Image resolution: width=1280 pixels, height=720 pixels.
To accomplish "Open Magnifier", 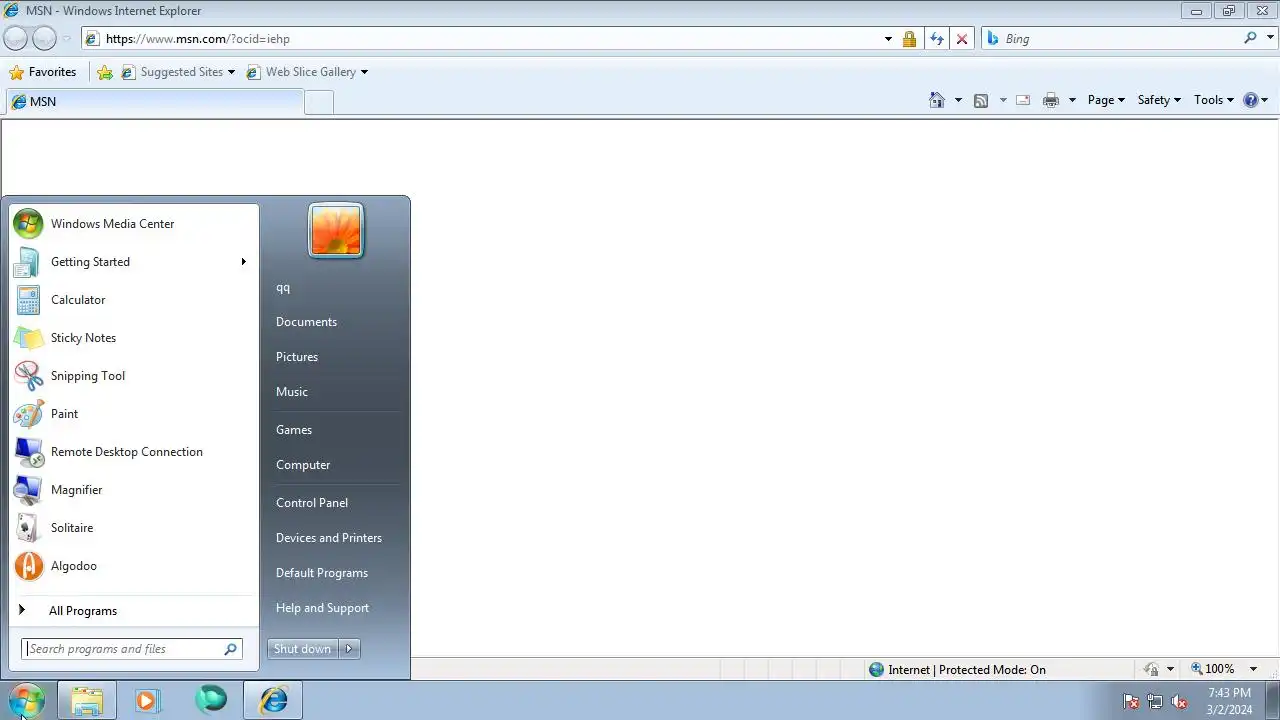I will [133, 490].
